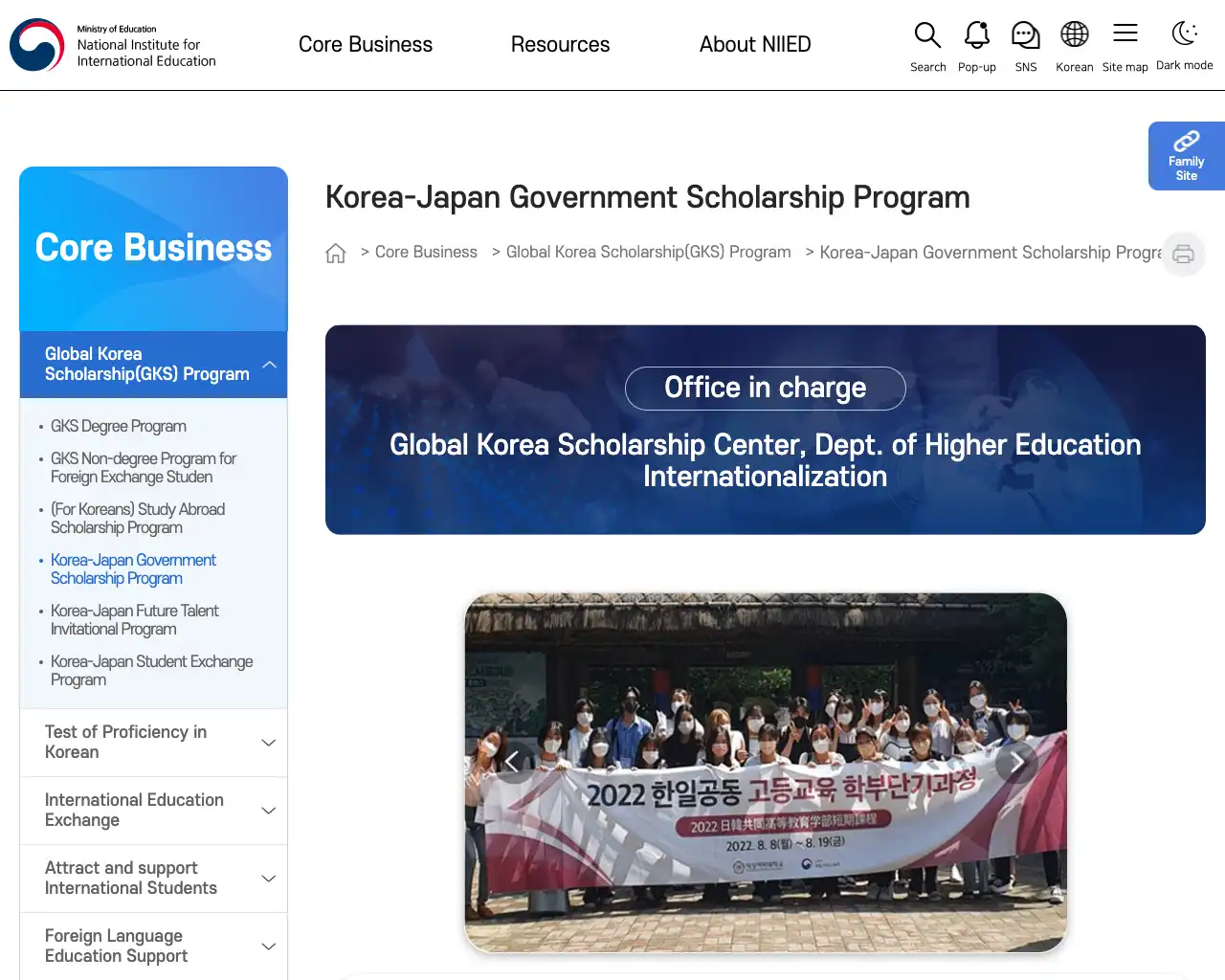Collapse Global Korea Scholarship(GKS) Program section
The height and width of the screenshot is (980, 1225).
click(x=153, y=365)
